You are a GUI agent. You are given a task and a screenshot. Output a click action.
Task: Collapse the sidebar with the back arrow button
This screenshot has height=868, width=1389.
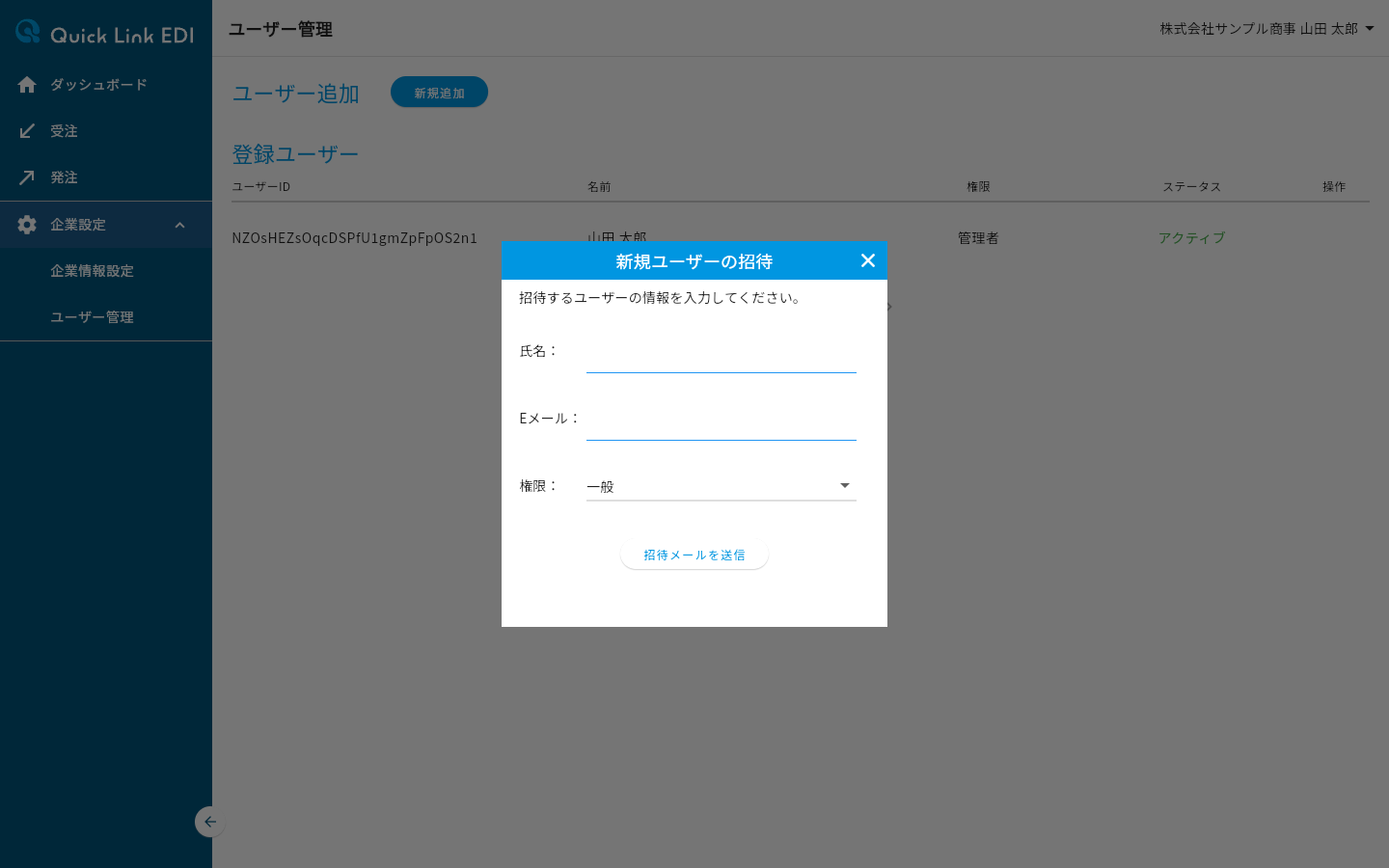pos(209,822)
